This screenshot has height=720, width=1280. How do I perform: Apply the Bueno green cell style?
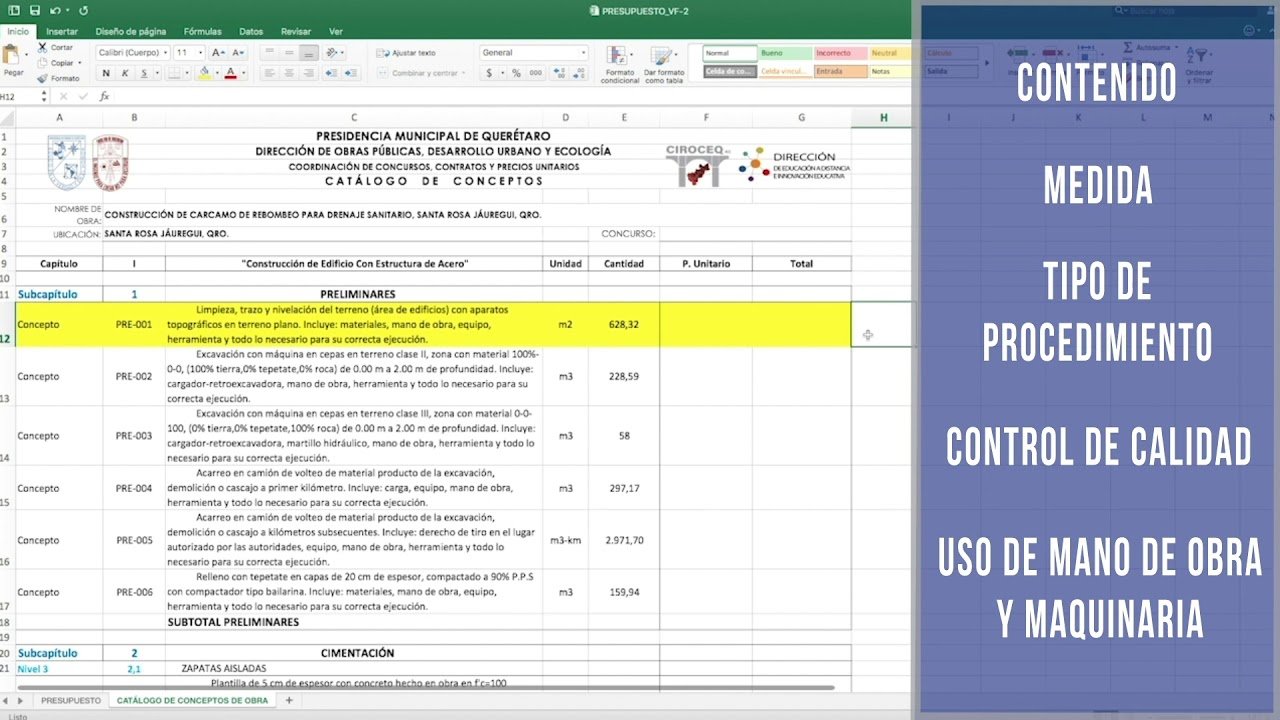point(783,53)
